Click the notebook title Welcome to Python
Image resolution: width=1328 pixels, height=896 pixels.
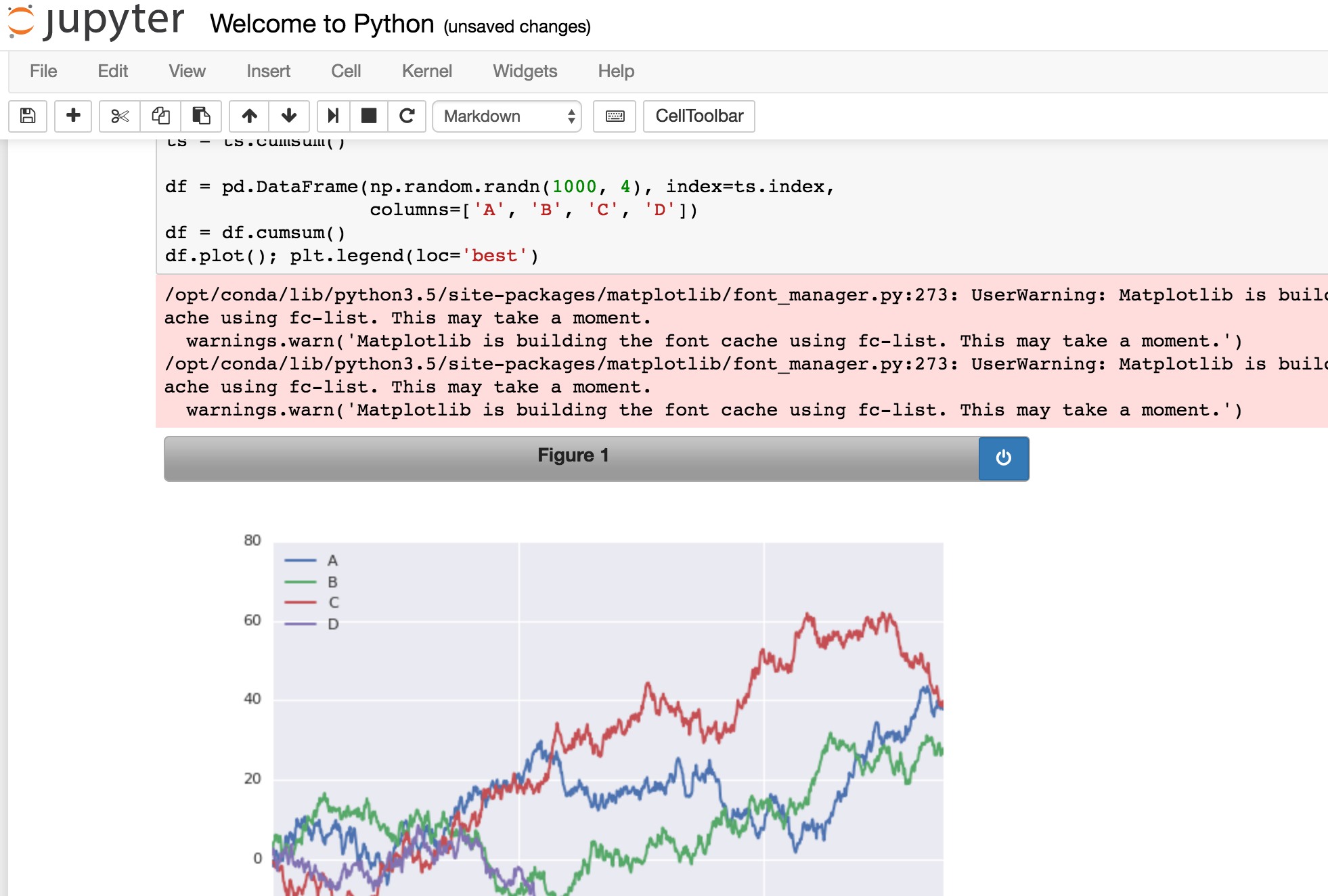click(x=322, y=24)
